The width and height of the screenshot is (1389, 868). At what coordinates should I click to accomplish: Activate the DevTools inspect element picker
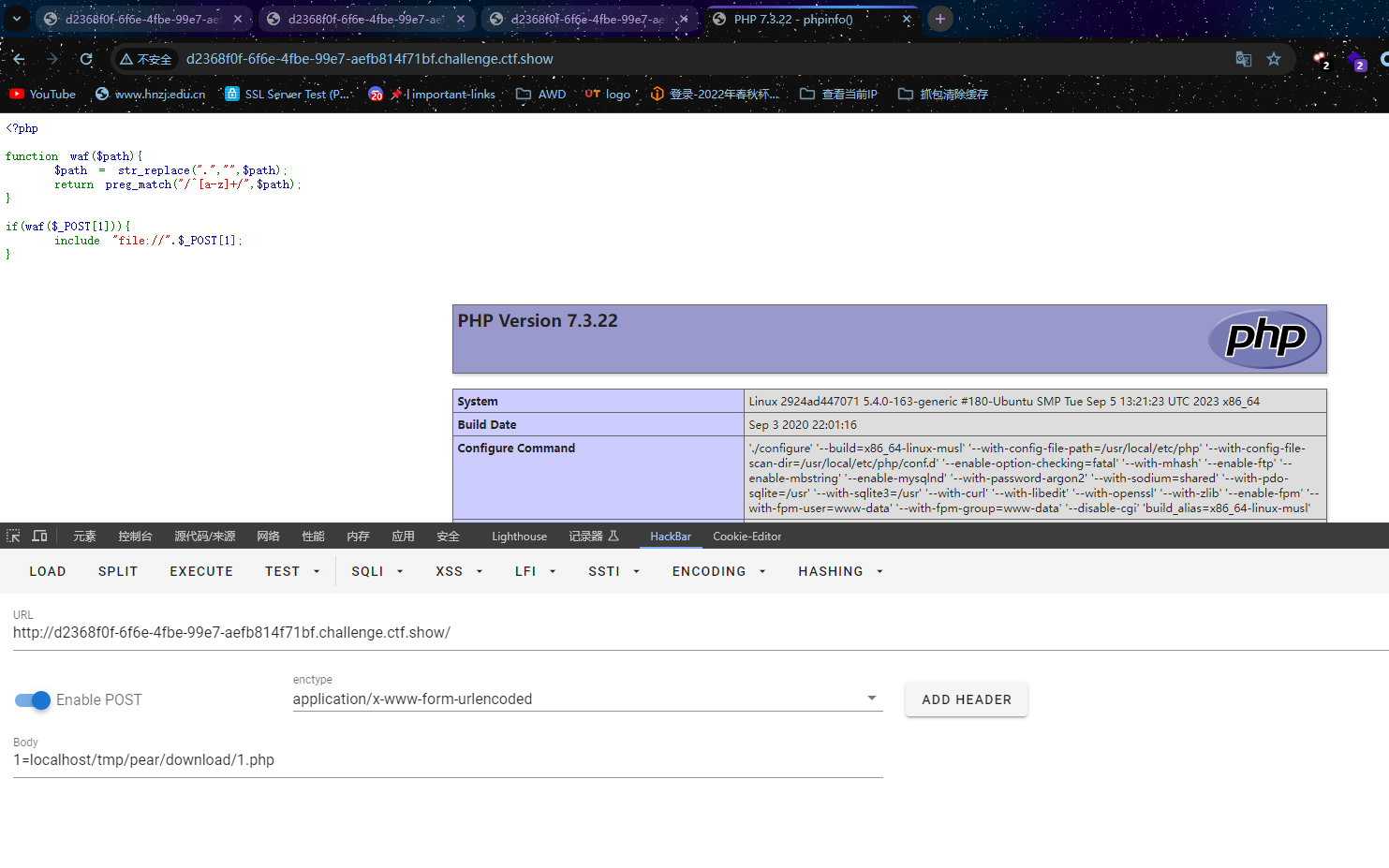click(13, 537)
